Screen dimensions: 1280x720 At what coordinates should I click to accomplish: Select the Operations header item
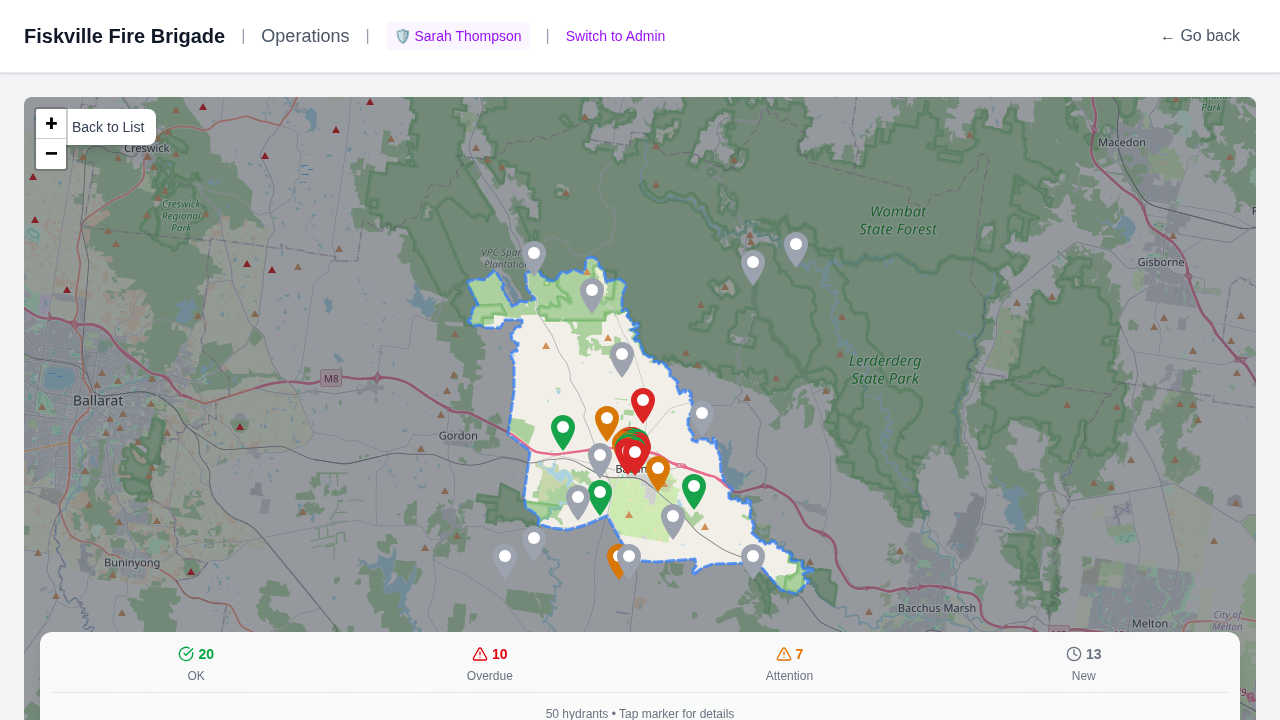(305, 36)
